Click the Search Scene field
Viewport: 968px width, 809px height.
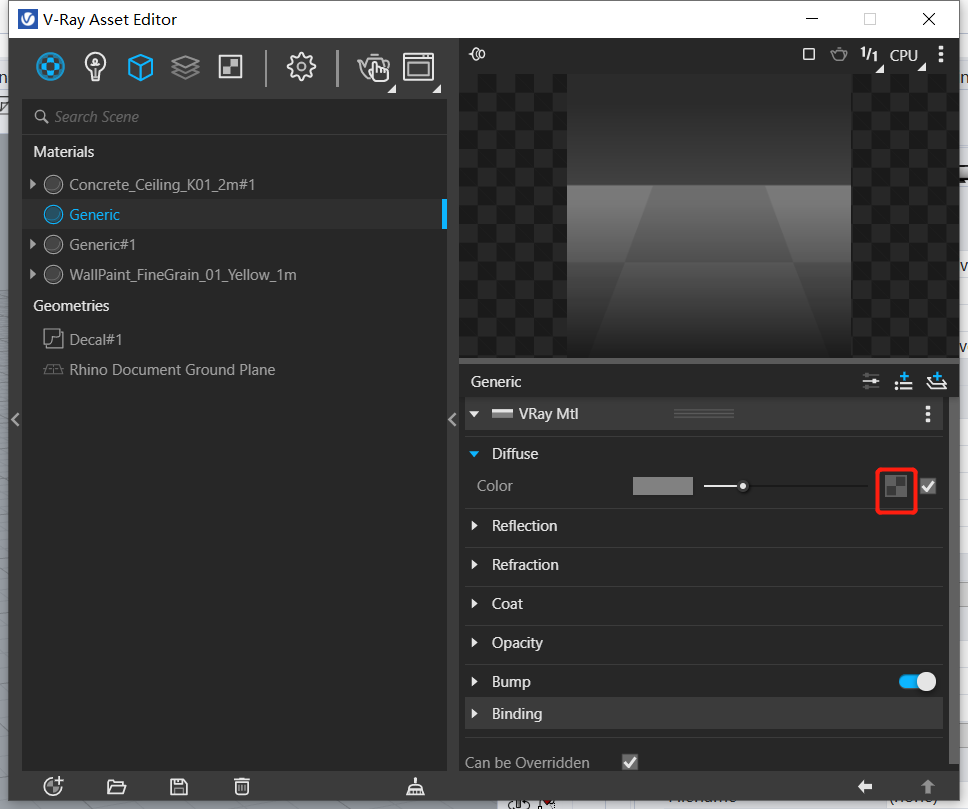[x=234, y=117]
